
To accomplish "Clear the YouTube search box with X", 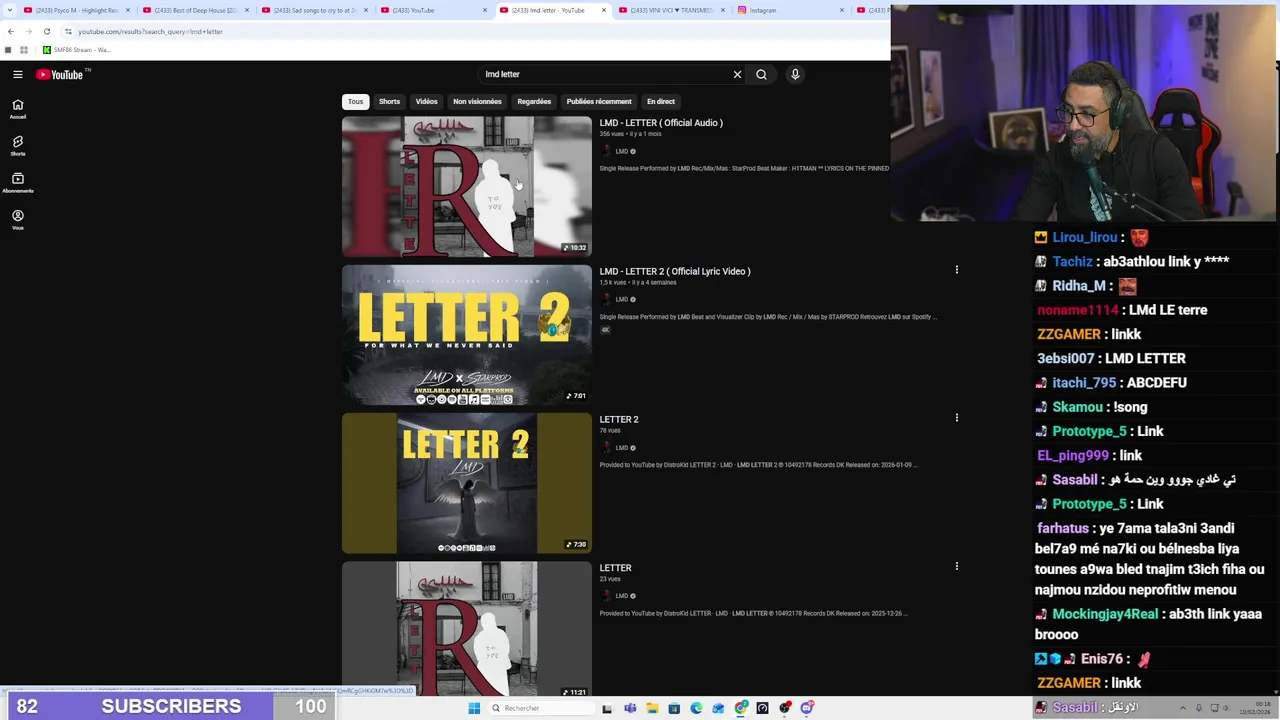I will click(737, 74).
